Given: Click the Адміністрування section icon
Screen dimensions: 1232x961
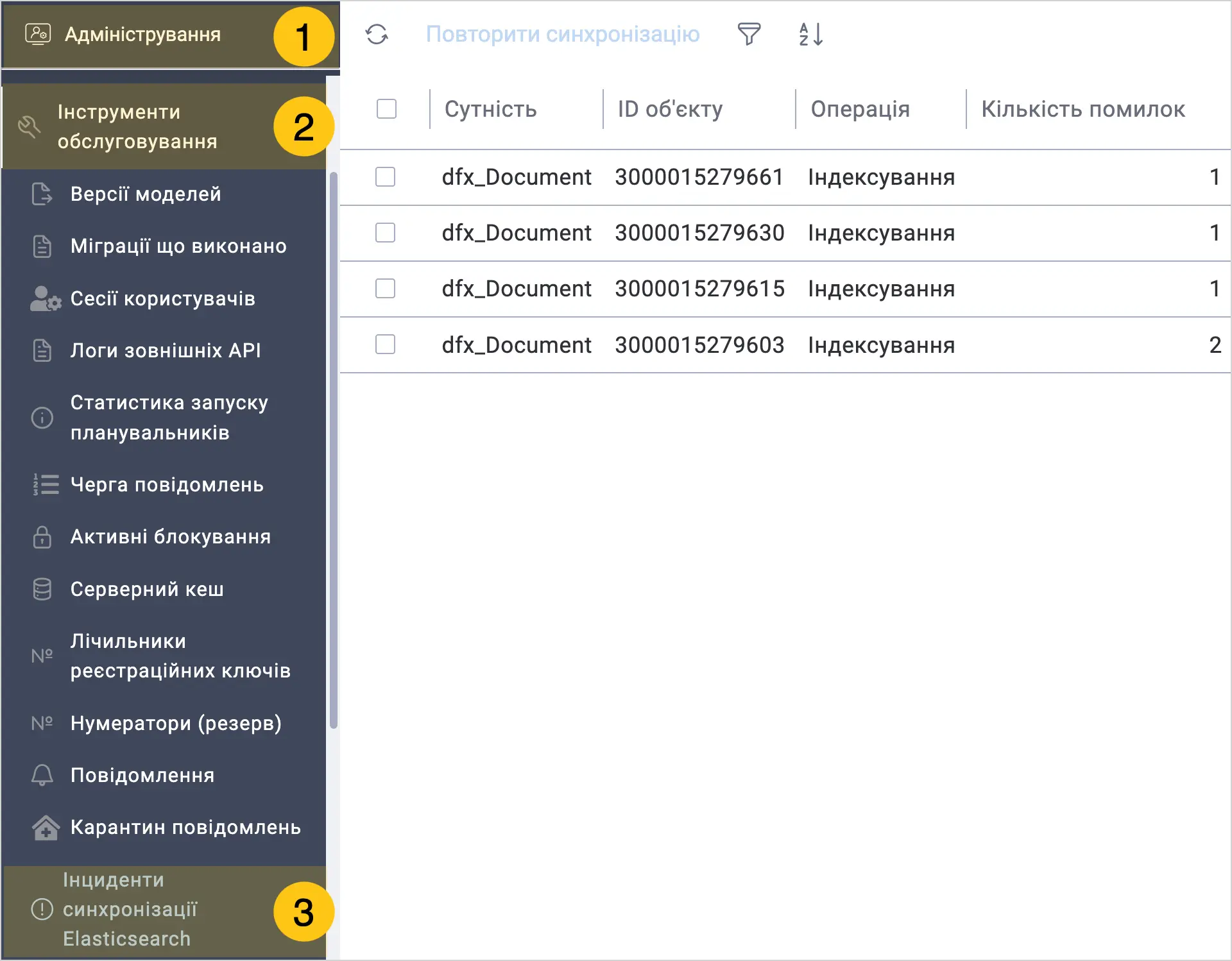Looking at the screenshot, I should click(x=38, y=34).
